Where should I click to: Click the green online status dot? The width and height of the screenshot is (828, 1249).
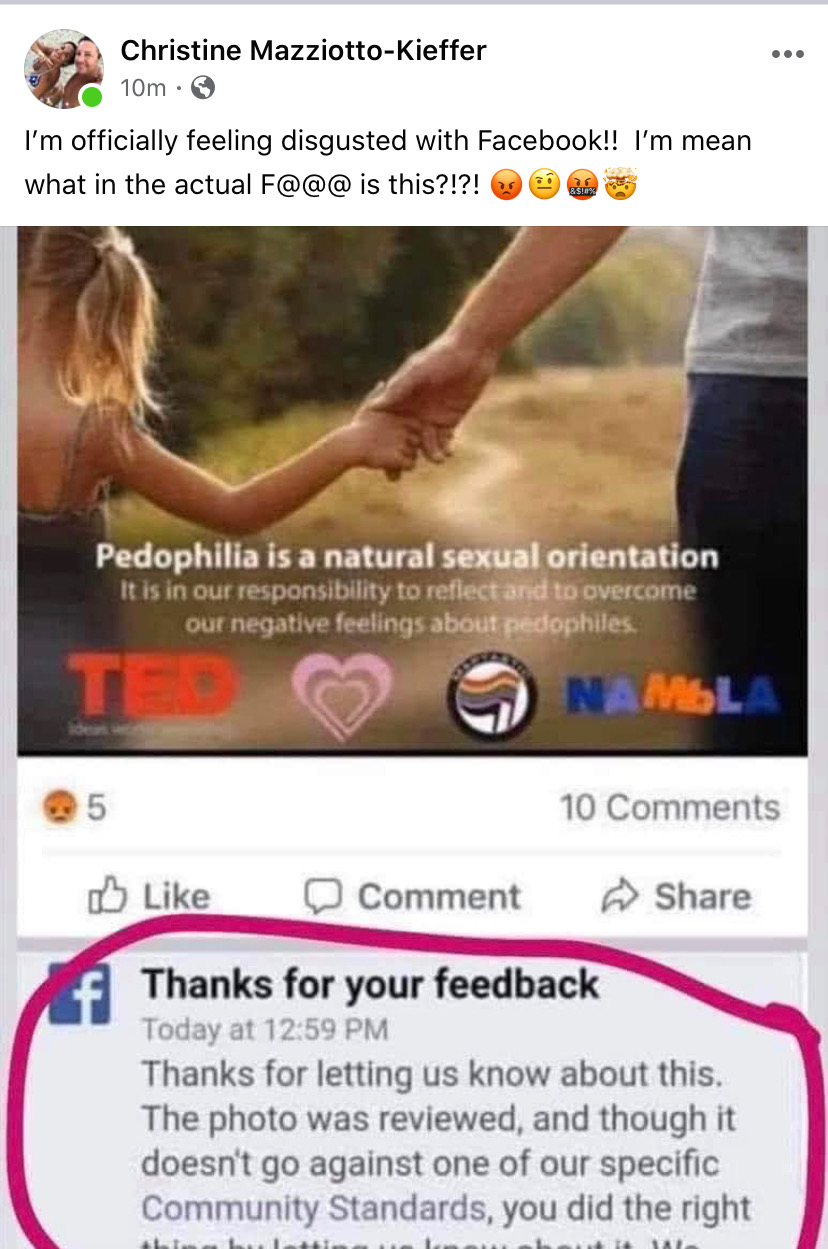[x=92, y=97]
